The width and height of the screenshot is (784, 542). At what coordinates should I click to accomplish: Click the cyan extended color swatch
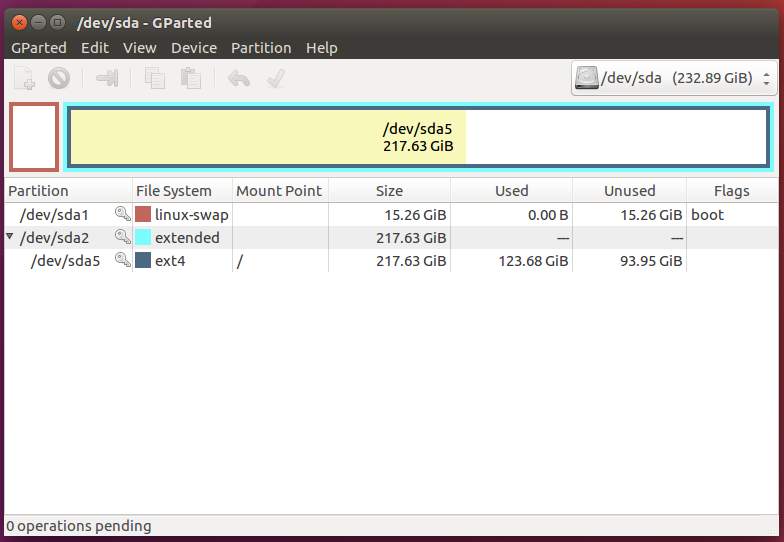tap(143, 237)
